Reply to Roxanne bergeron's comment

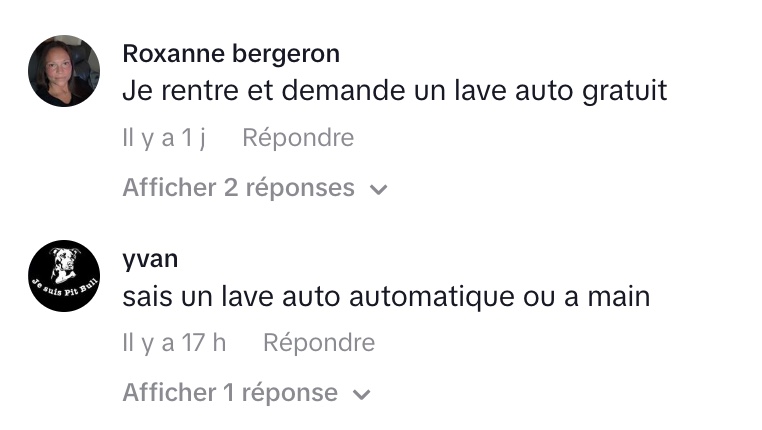[x=298, y=138]
